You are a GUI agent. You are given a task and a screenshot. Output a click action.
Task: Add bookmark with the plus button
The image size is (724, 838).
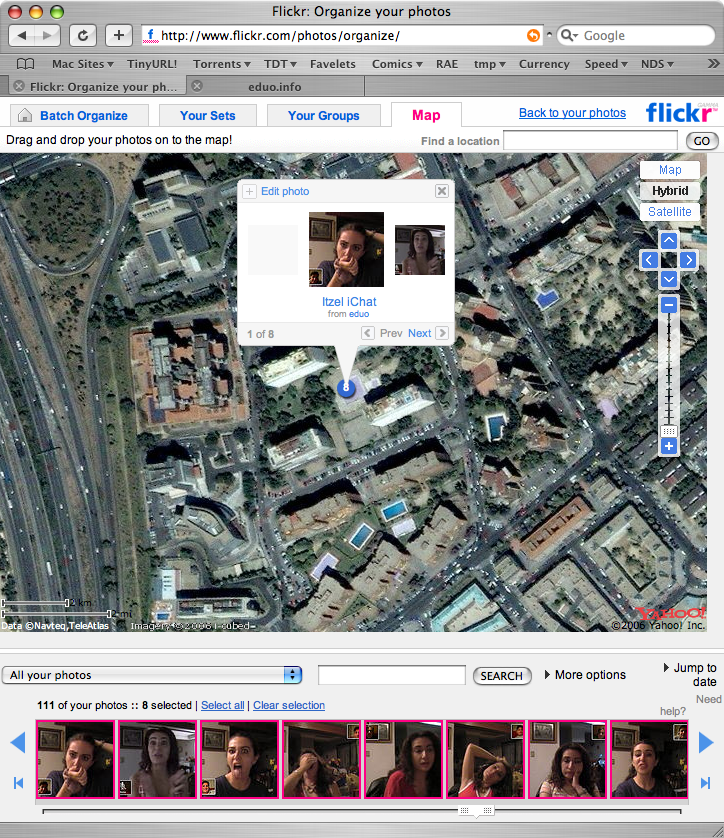tap(119, 36)
